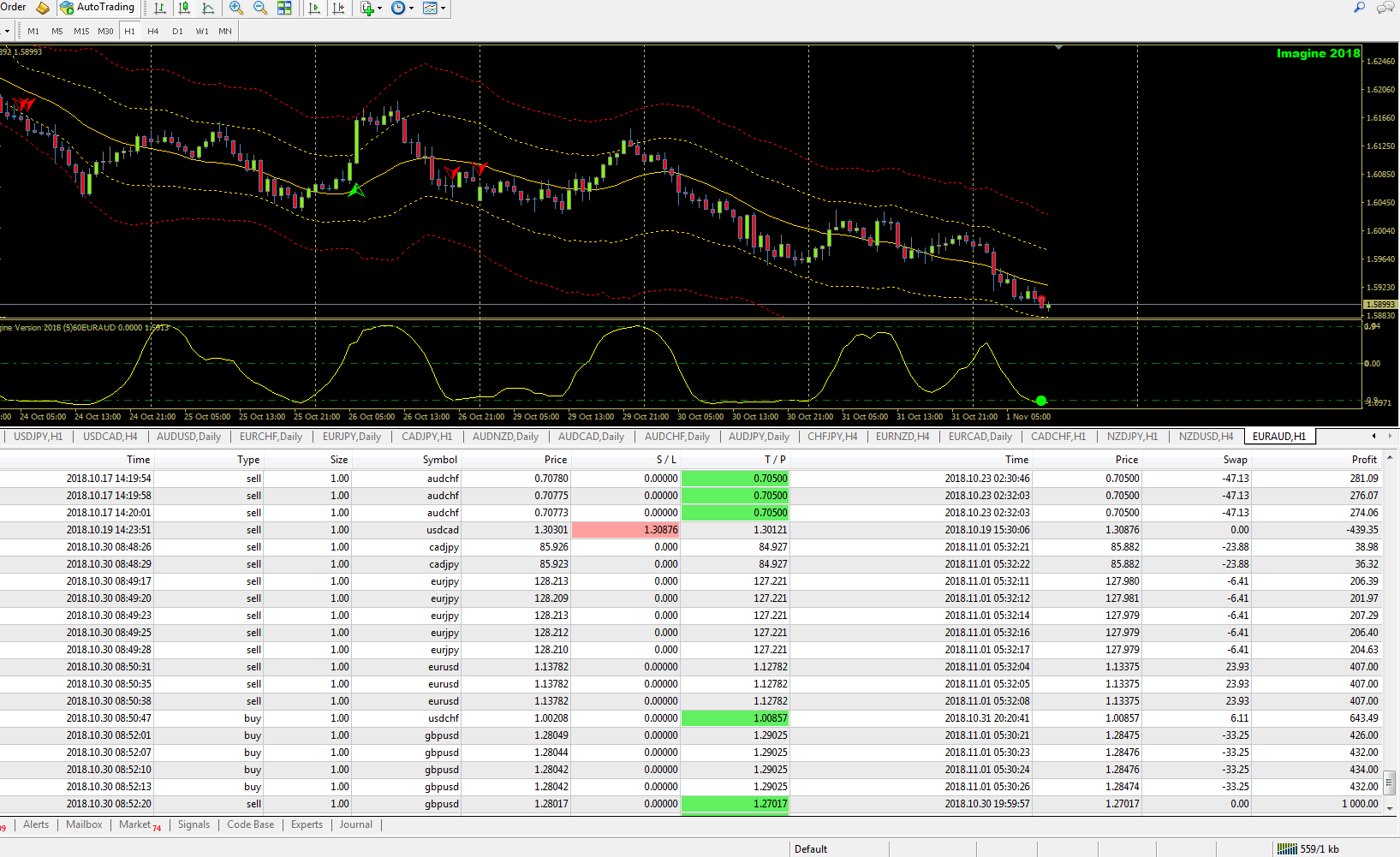This screenshot has width=1400, height=857.
Task: Zoom in on the chart
Action: click(x=236, y=8)
